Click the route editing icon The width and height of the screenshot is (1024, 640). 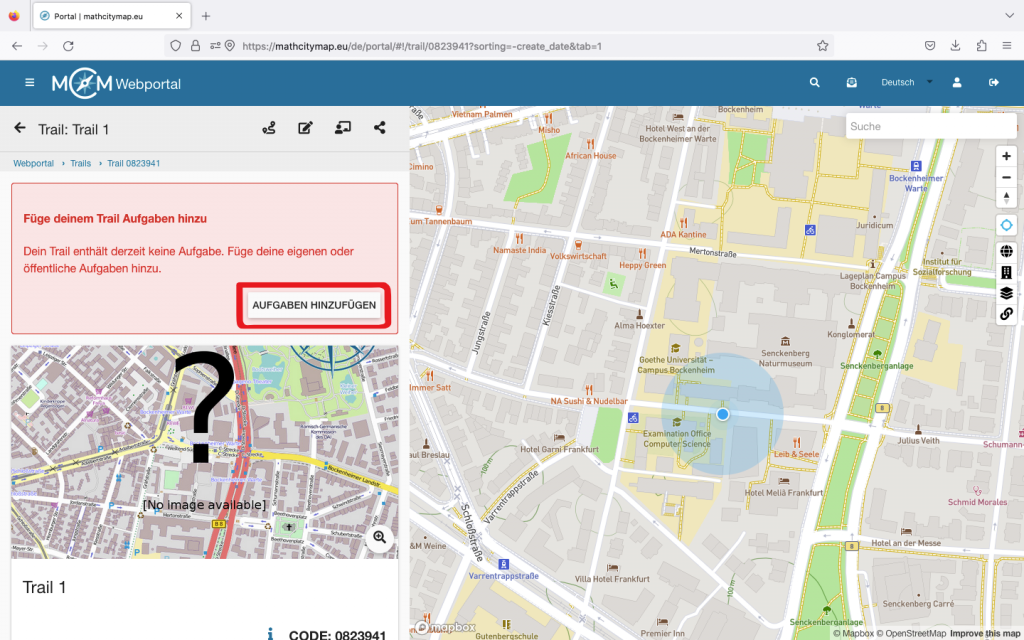click(x=268, y=128)
